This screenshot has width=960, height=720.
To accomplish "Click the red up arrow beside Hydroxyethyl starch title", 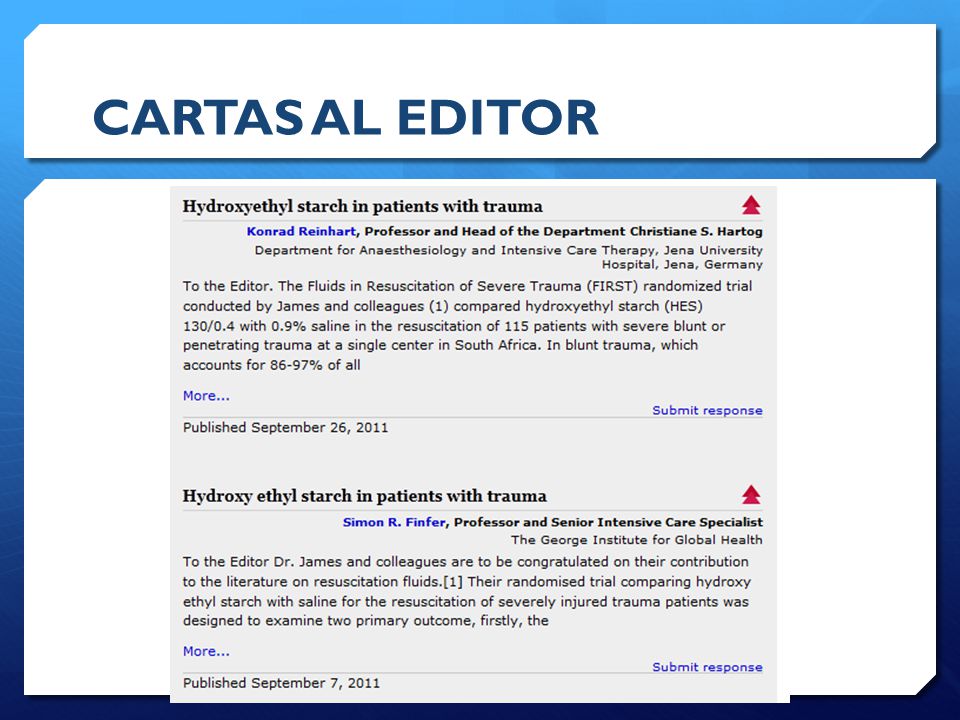I will 751,205.
